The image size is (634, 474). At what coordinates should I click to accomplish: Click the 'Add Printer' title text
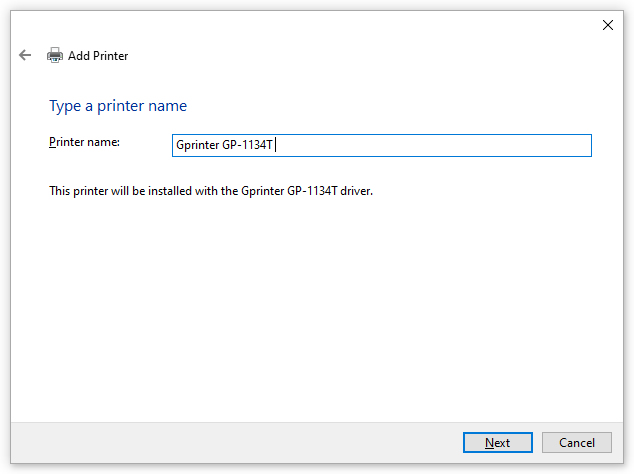pyautogui.click(x=98, y=56)
